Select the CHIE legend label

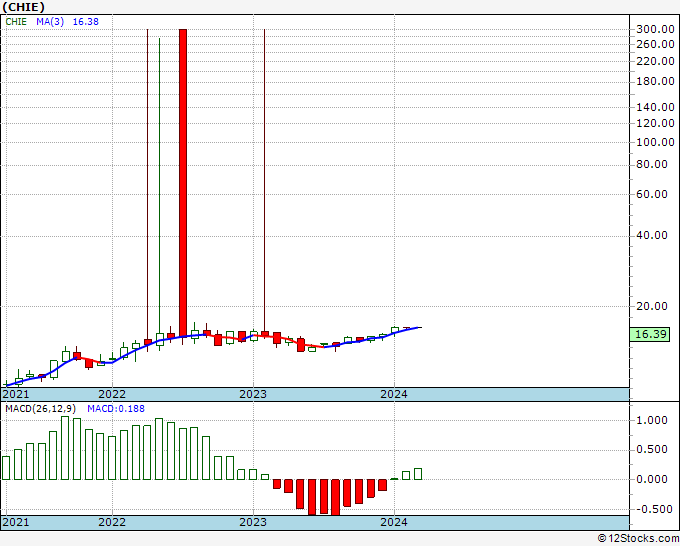[16, 22]
